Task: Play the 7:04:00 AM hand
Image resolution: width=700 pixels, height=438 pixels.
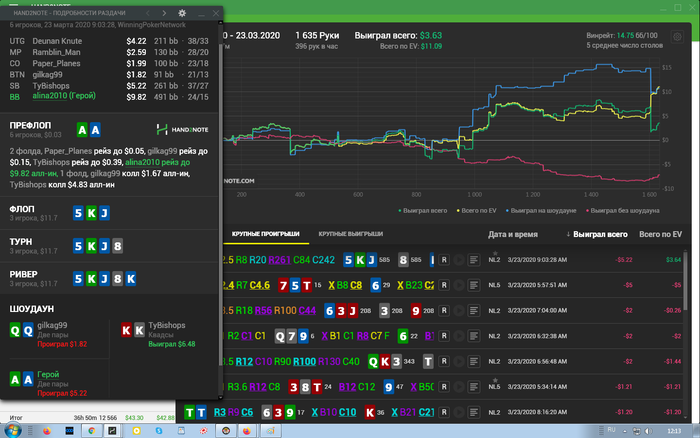Action: (458, 310)
